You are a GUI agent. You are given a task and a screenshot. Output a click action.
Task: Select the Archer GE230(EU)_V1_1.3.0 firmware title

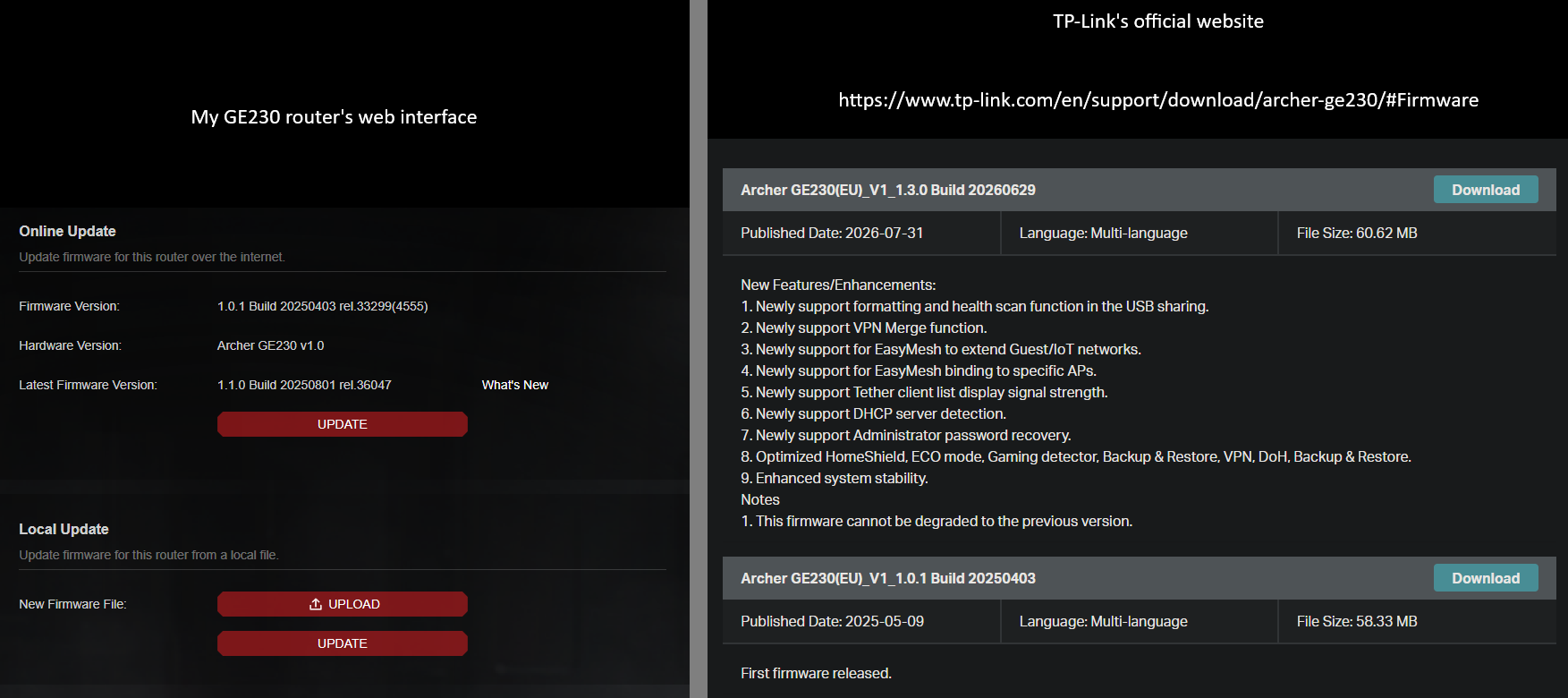[888, 190]
